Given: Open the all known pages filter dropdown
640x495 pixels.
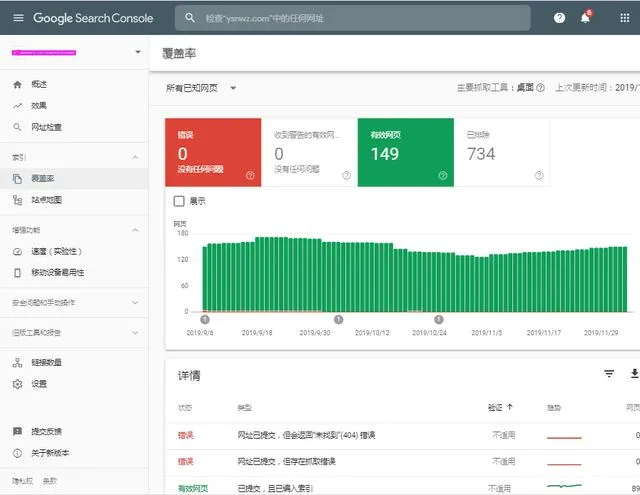Looking at the screenshot, I should click(201, 88).
